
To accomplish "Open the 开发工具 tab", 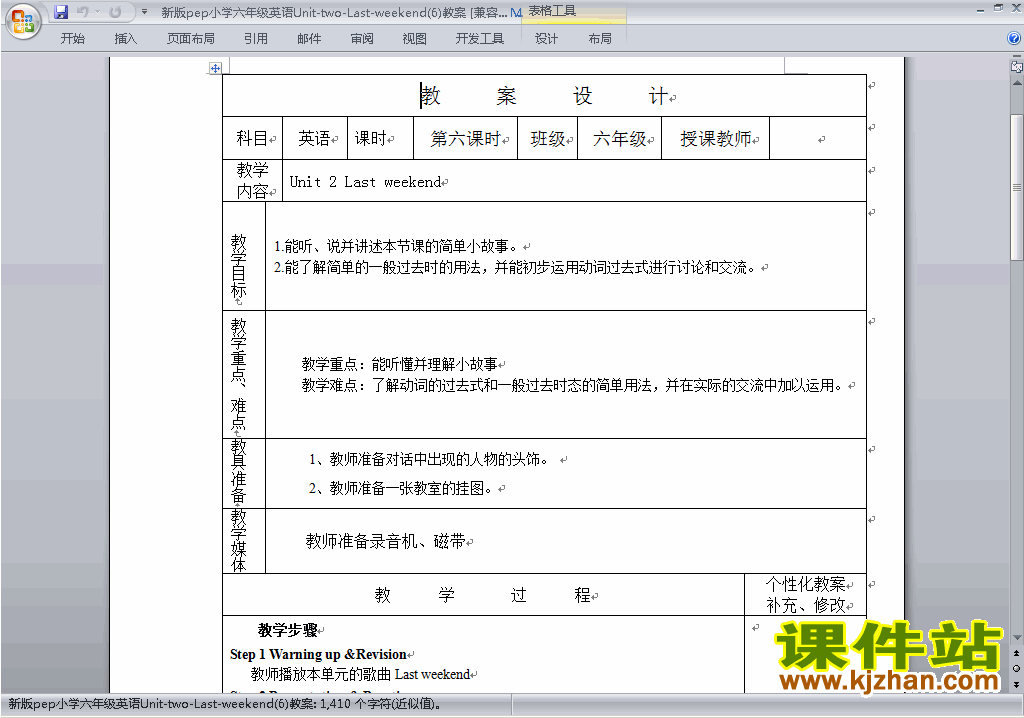I will (479, 39).
